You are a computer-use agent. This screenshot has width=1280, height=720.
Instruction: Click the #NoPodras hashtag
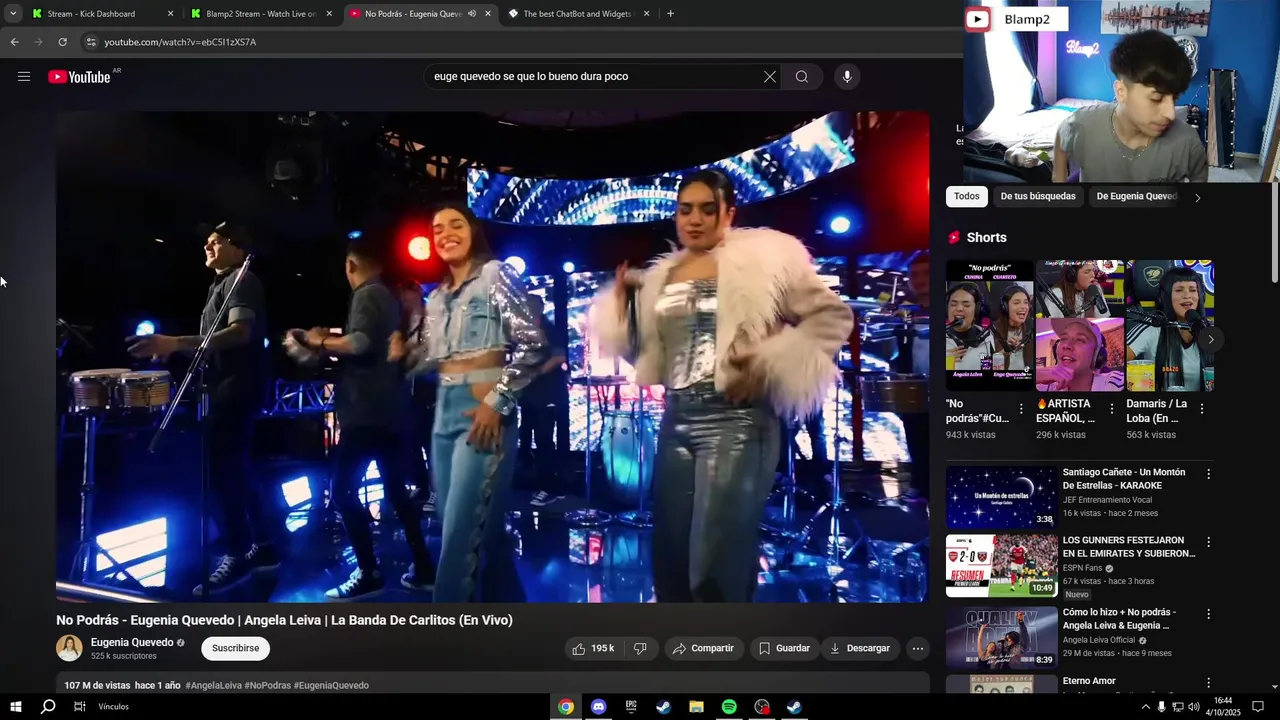click(267, 686)
